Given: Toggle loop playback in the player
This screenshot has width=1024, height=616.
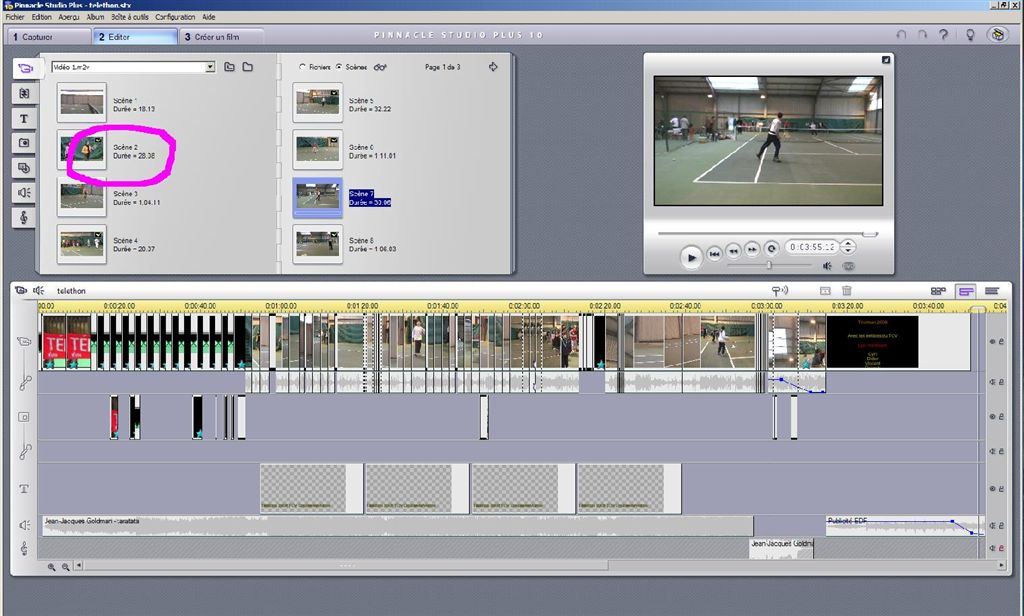Looking at the screenshot, I should coord(771,248).
